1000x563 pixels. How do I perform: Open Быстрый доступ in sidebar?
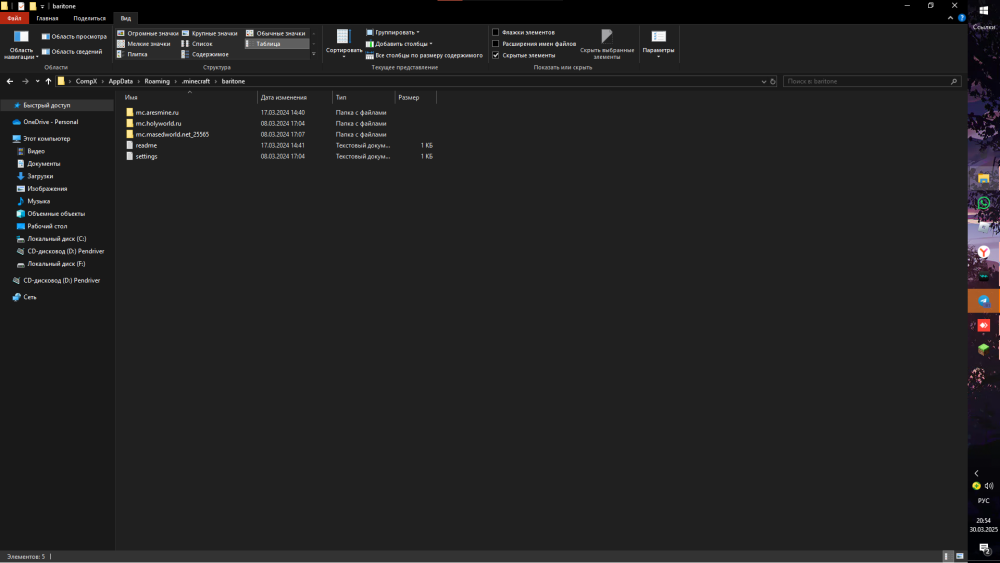coord(47,105)
